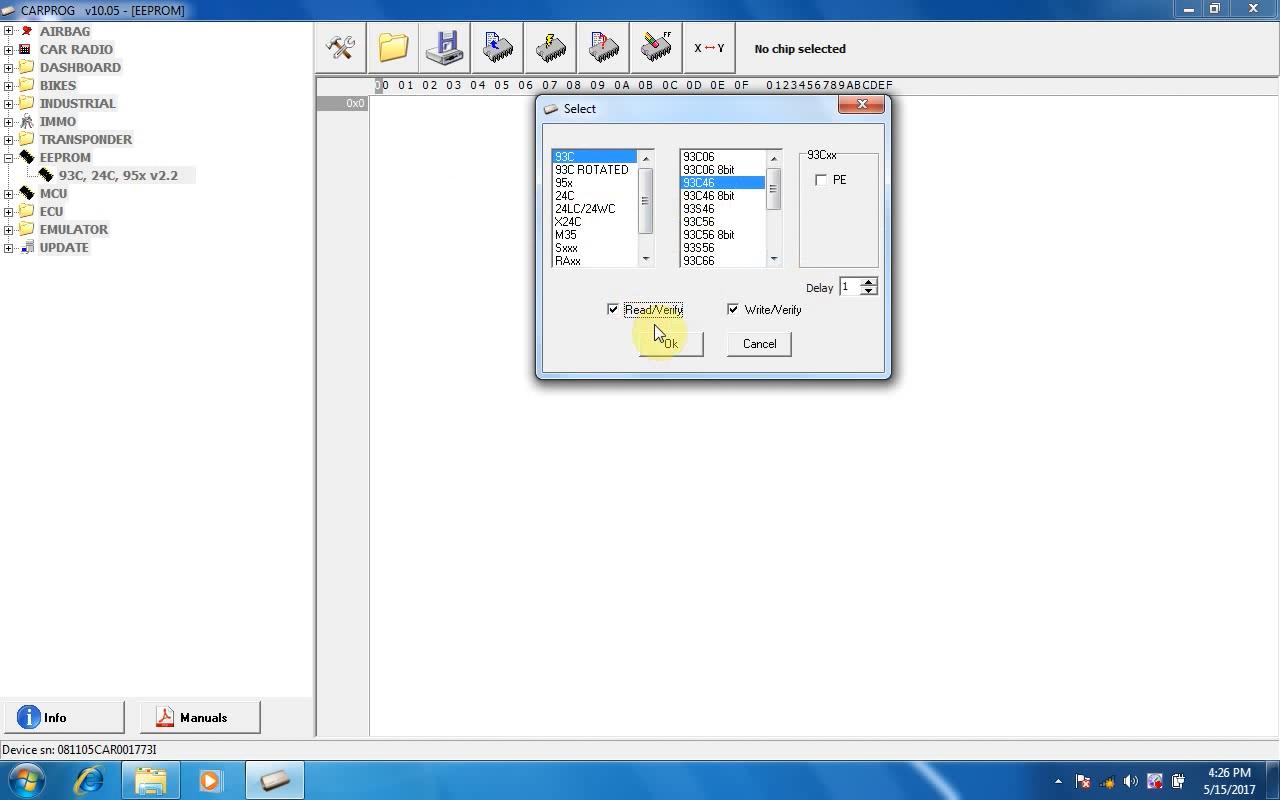The height and width of the screenshot is (800, 1280).
Task: Open the Windows Start menu
Action: [27, 780]
